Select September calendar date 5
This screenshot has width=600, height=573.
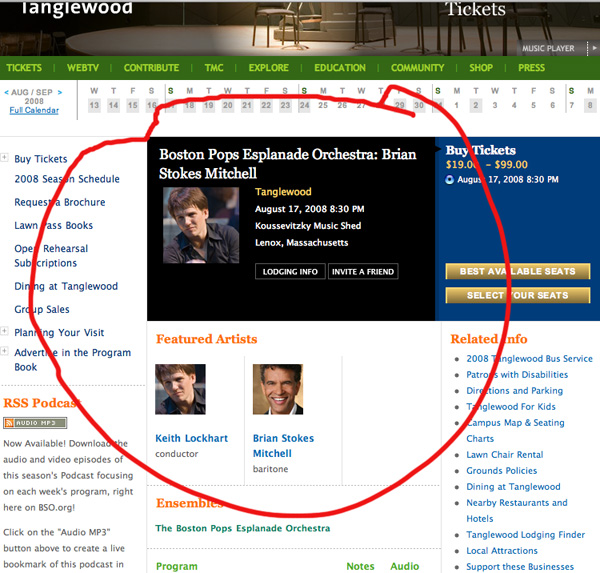[x=533, y=105]
